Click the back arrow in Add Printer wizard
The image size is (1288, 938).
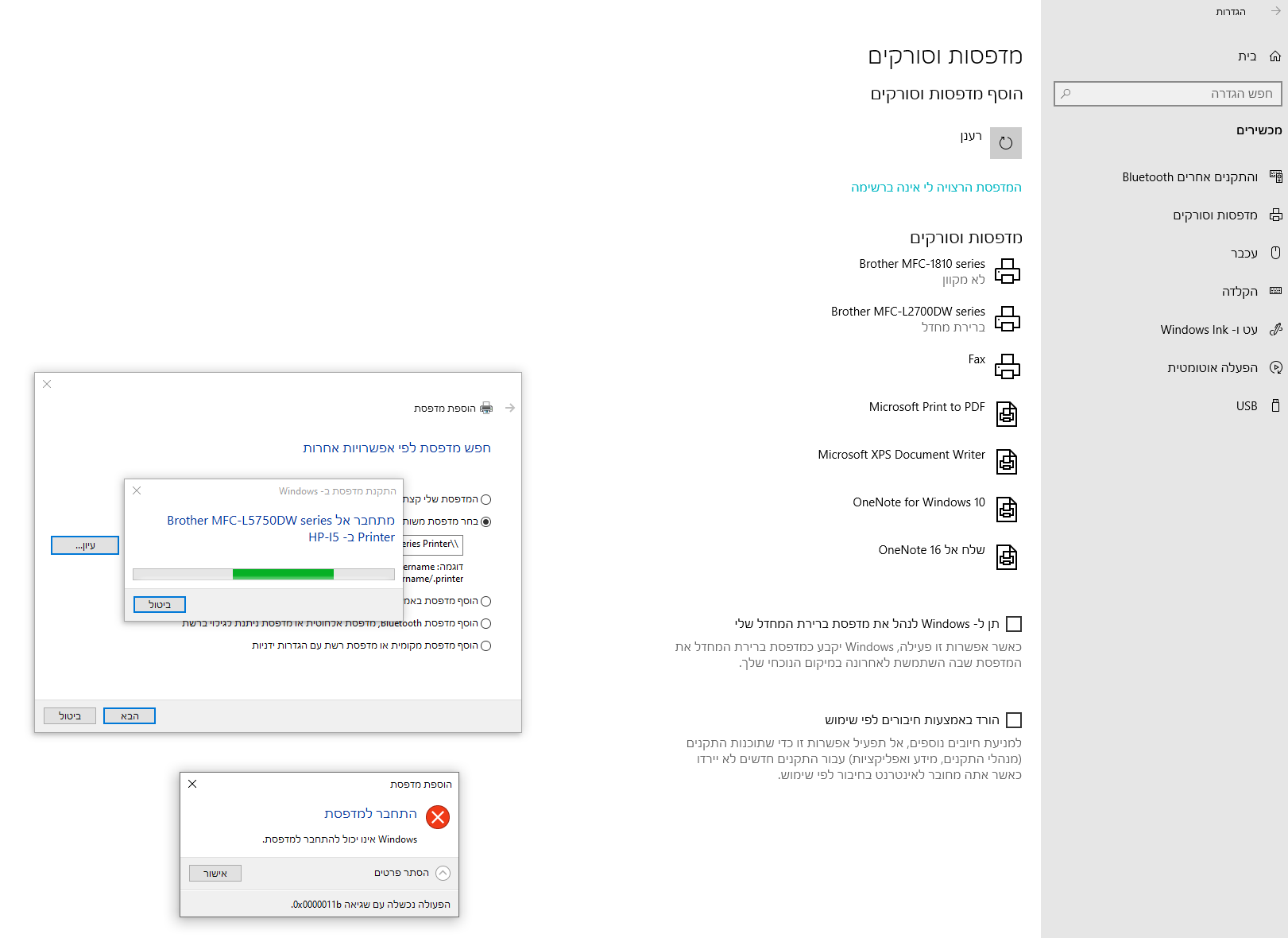point(510,408)
